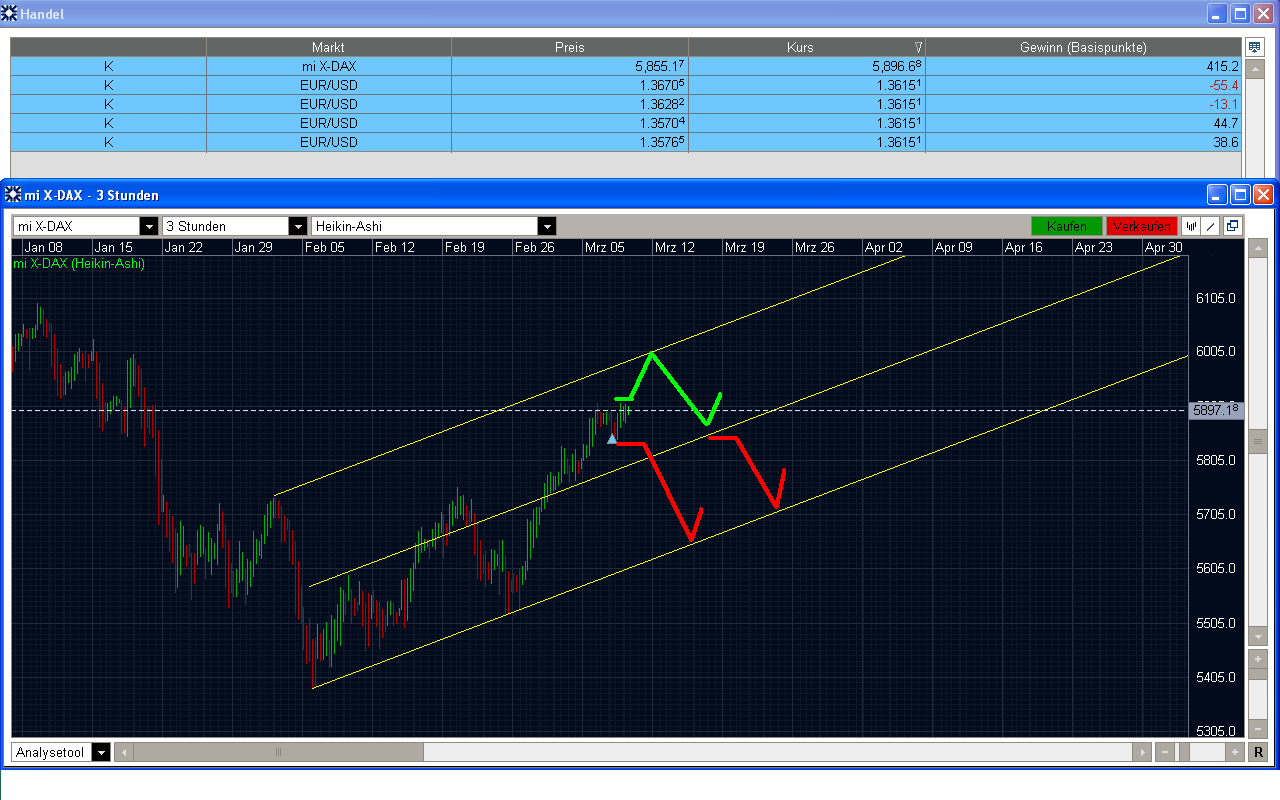The height and width of the screenshot is (800, 1280).
Task: Click the vertical zoom minus button
Action: (1258, 729)
